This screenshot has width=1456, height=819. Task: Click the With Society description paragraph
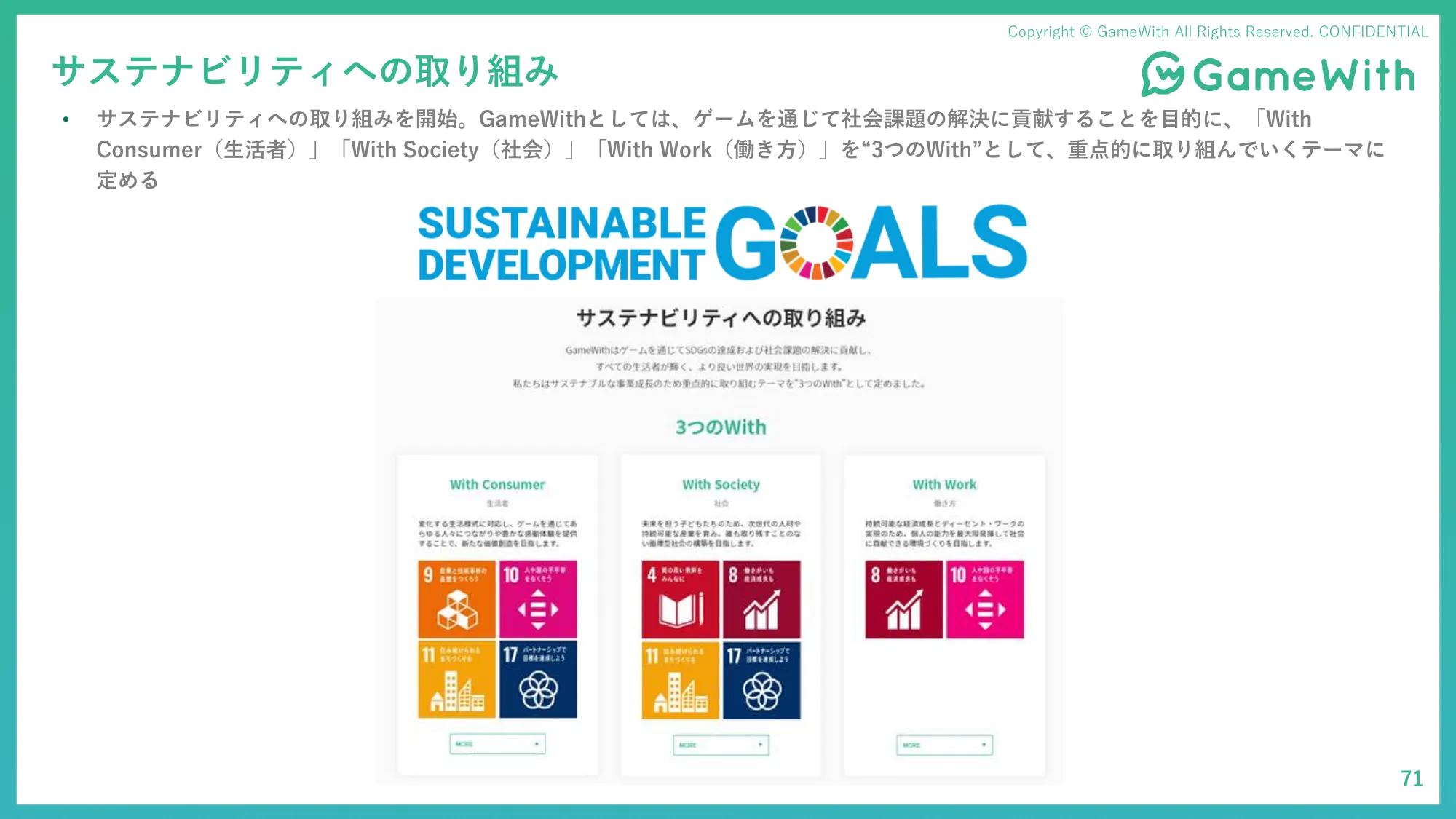click(721, 534)
